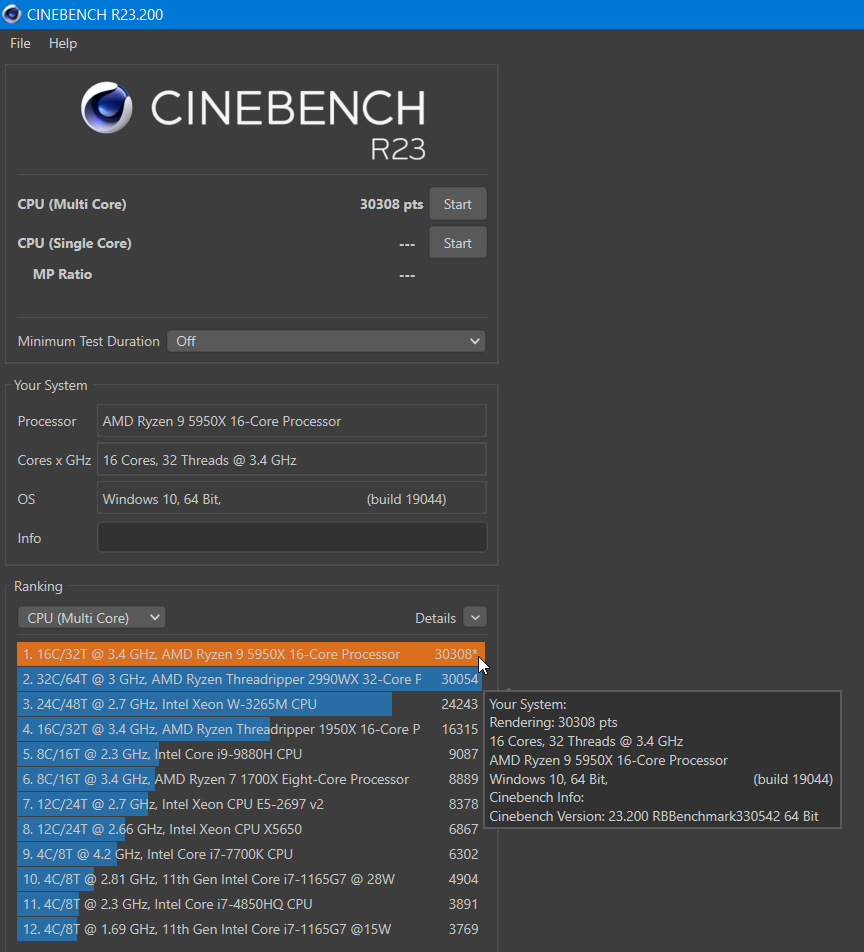The width and height of the screenshot is (864, 952).
Task: Select the Xeon W-3265M ranking row
Action: [251, 704]
